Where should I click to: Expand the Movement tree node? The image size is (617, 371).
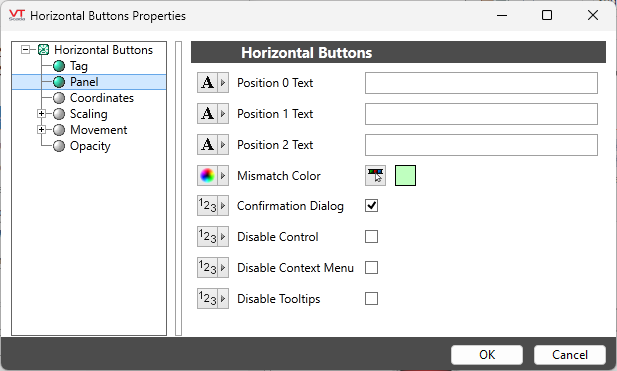(x=41, y=129)
